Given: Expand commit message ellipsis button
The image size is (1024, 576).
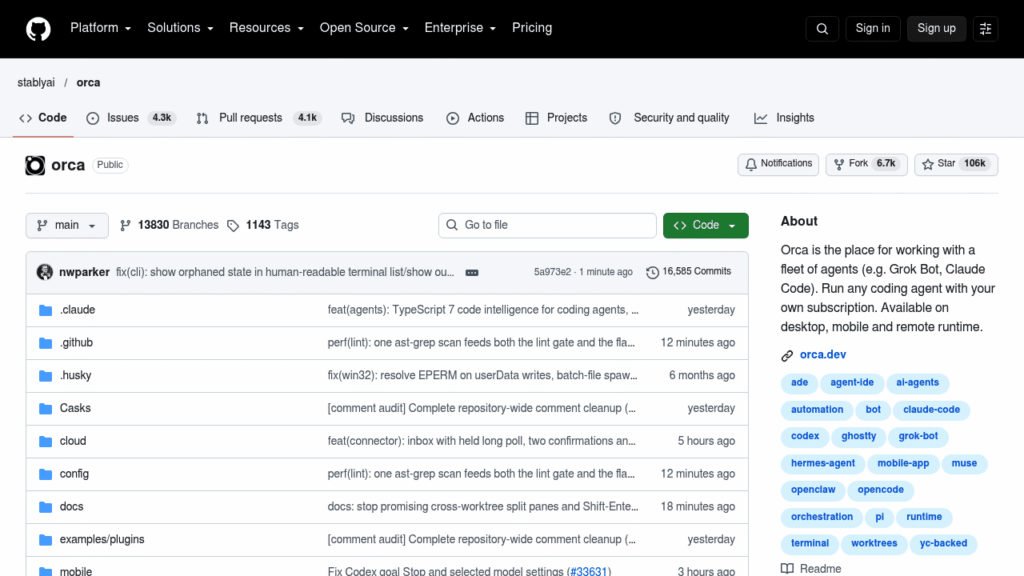Looking at the screenshot, I should (x=472, y=272).
